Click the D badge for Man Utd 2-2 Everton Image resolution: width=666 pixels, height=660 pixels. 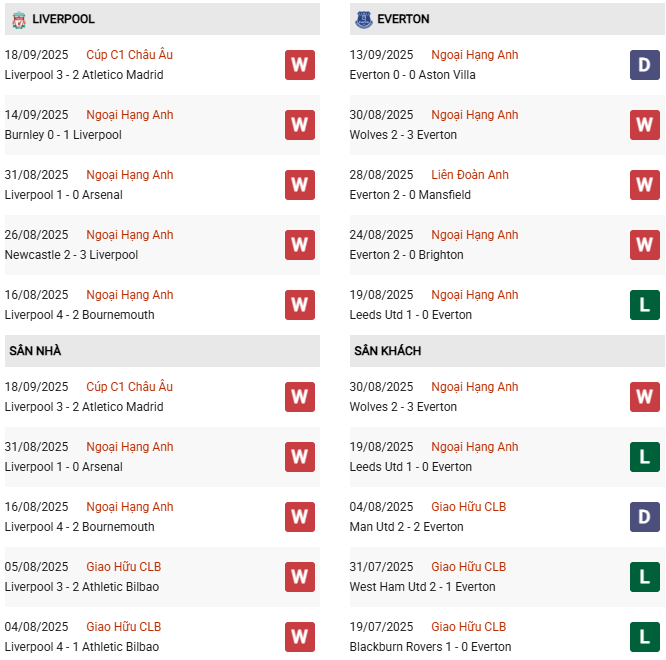click(x=645, y=517)
